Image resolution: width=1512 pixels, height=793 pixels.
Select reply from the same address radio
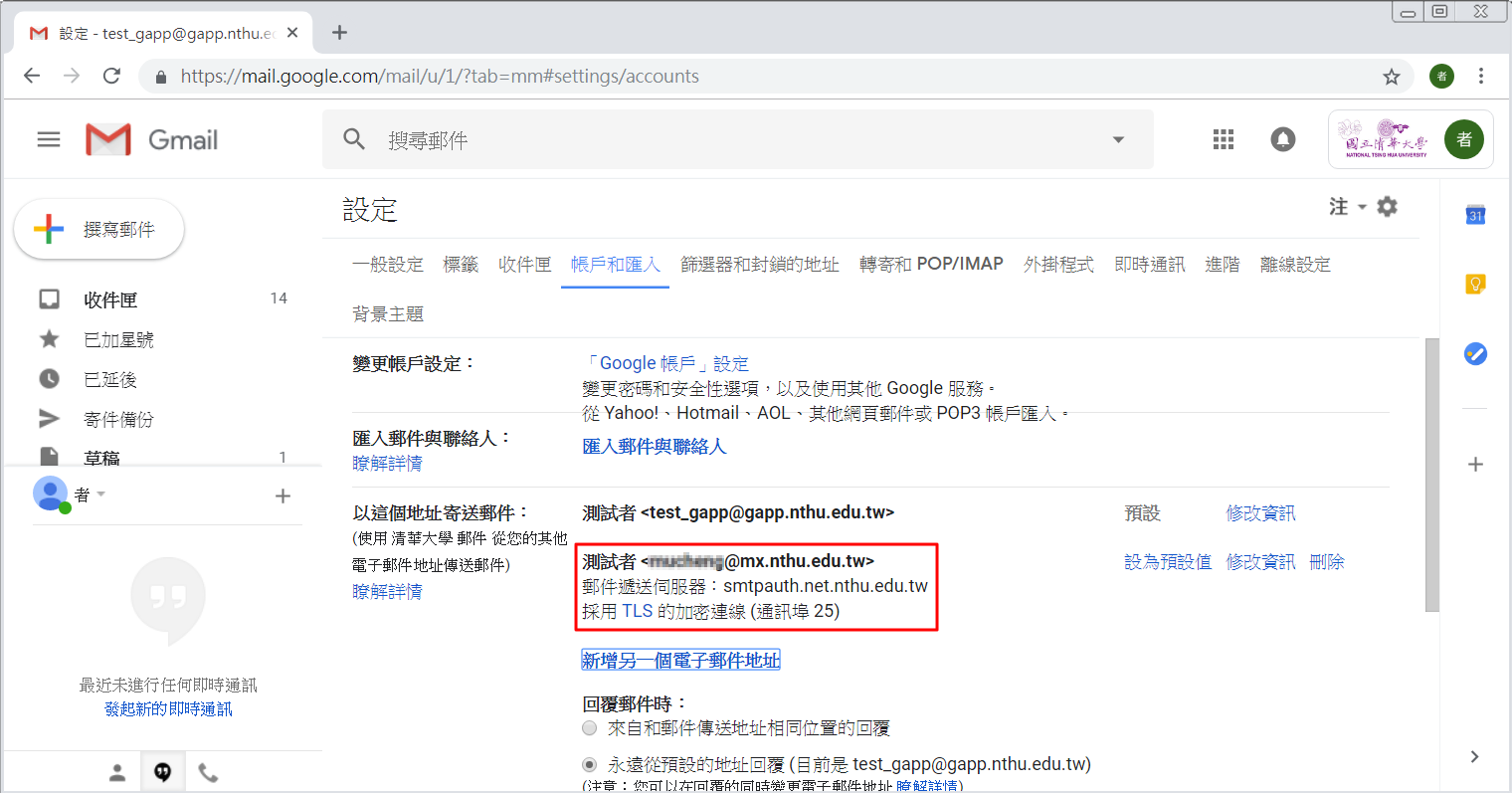tap(590, 728)
